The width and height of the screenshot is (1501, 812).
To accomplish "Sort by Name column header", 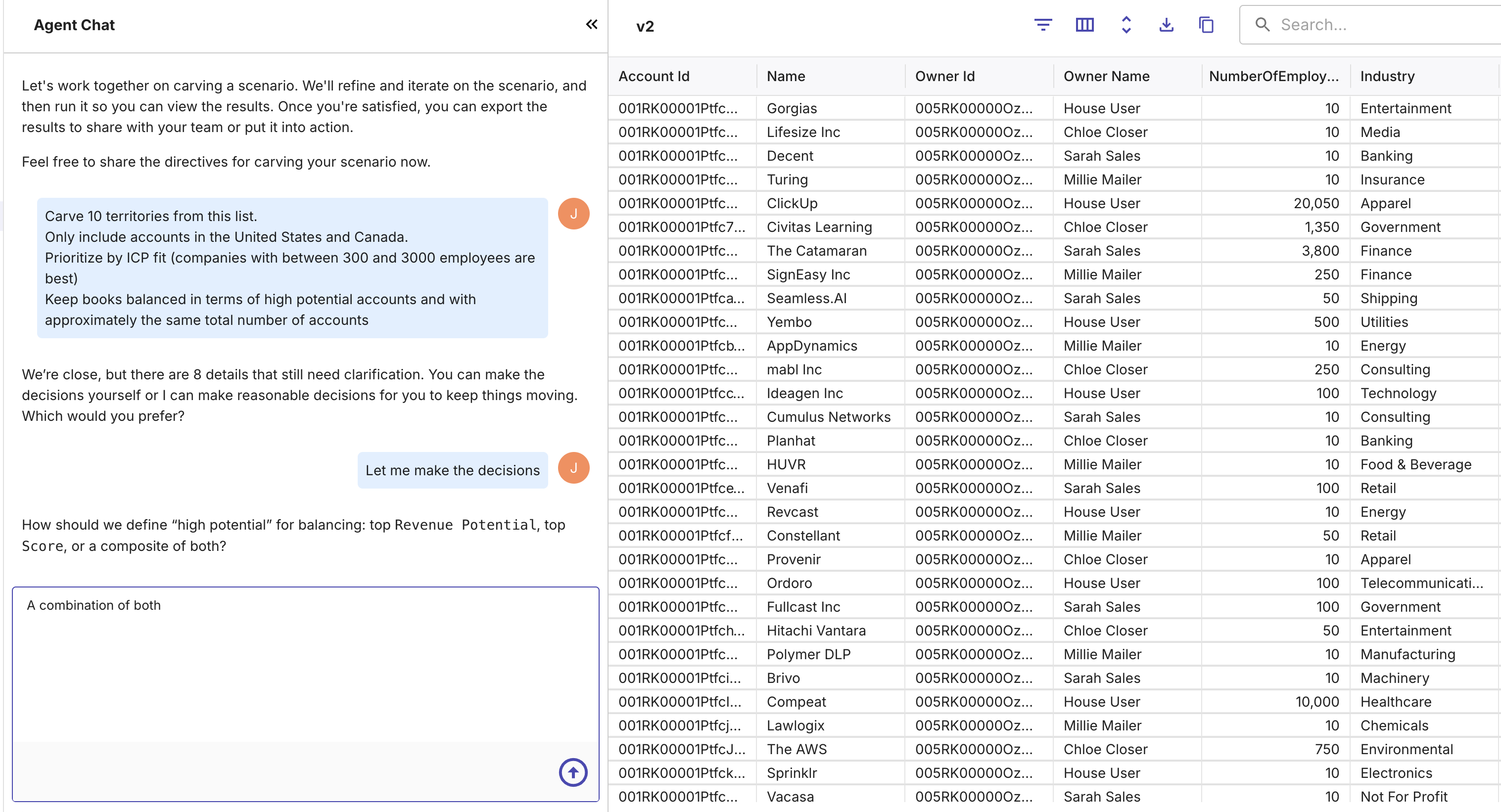I will (x=786, y=76).
